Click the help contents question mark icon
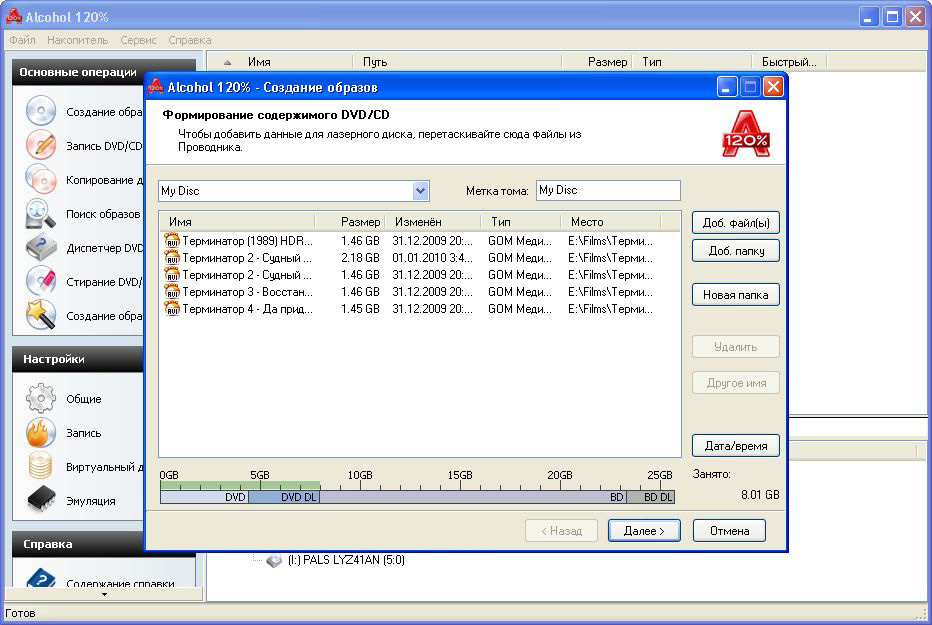Screen dimensions: 932x625 [x=40, y=578]
